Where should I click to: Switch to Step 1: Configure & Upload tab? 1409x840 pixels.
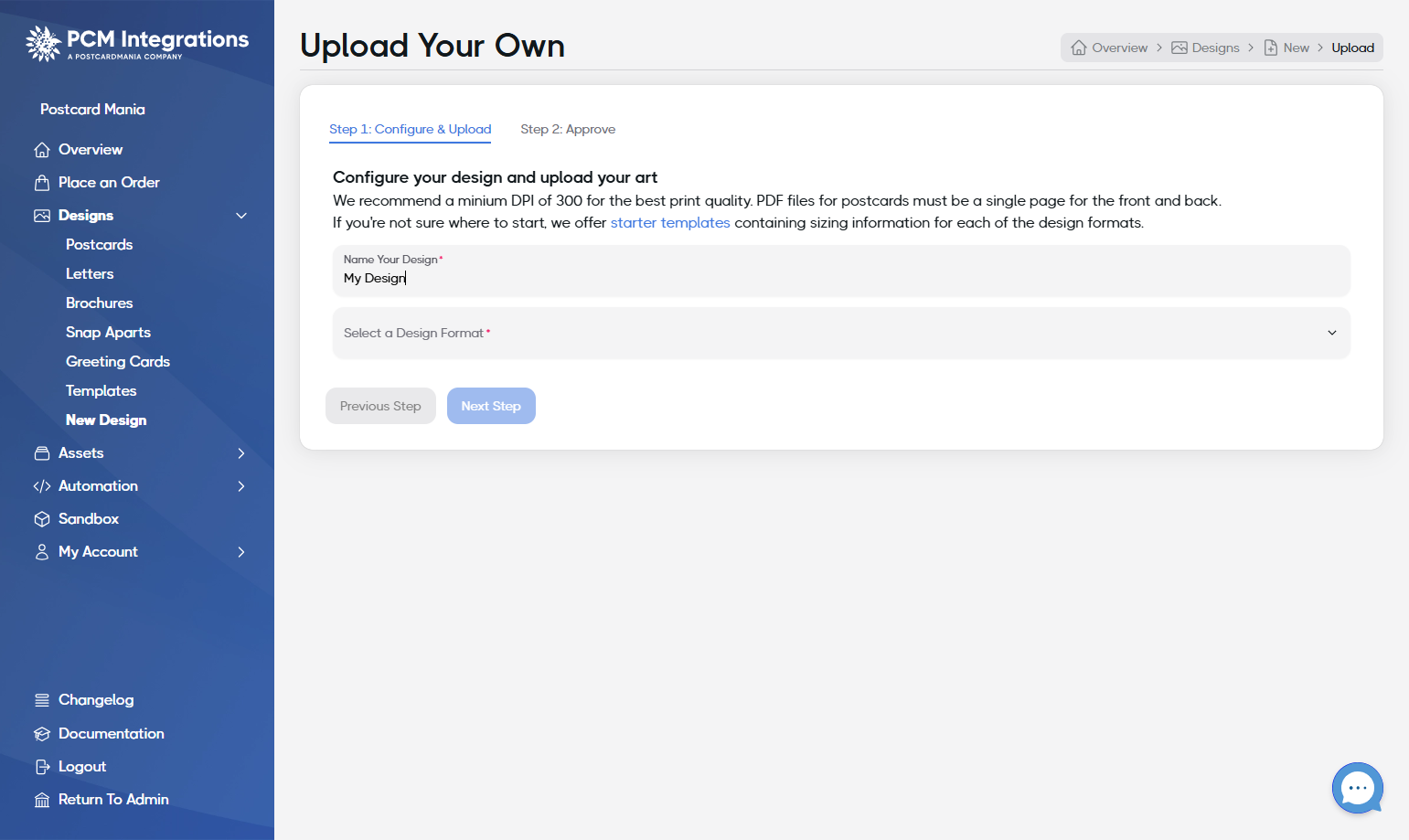410,129
